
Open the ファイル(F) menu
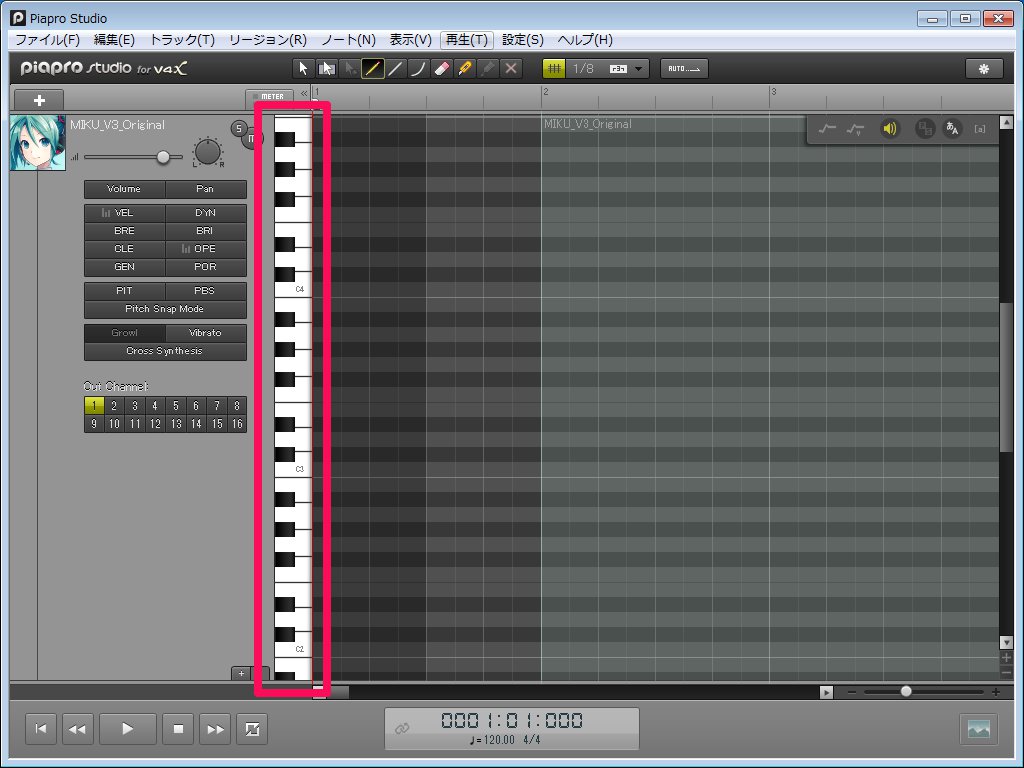pyautogui.click(x=47, y=40)
